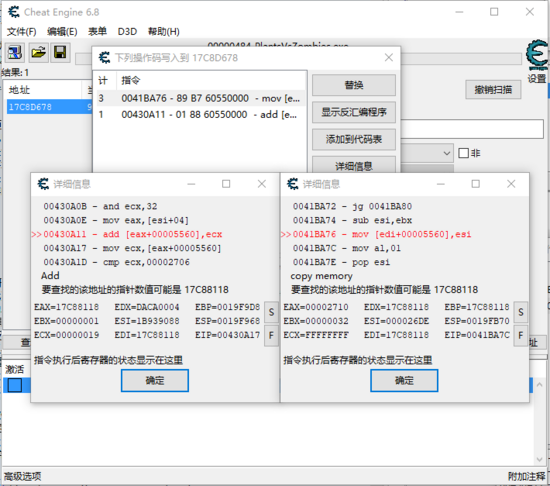550x486 pixels.
Task: Select opcode row 00430A11 add instruction
Action: pos(201,115)
